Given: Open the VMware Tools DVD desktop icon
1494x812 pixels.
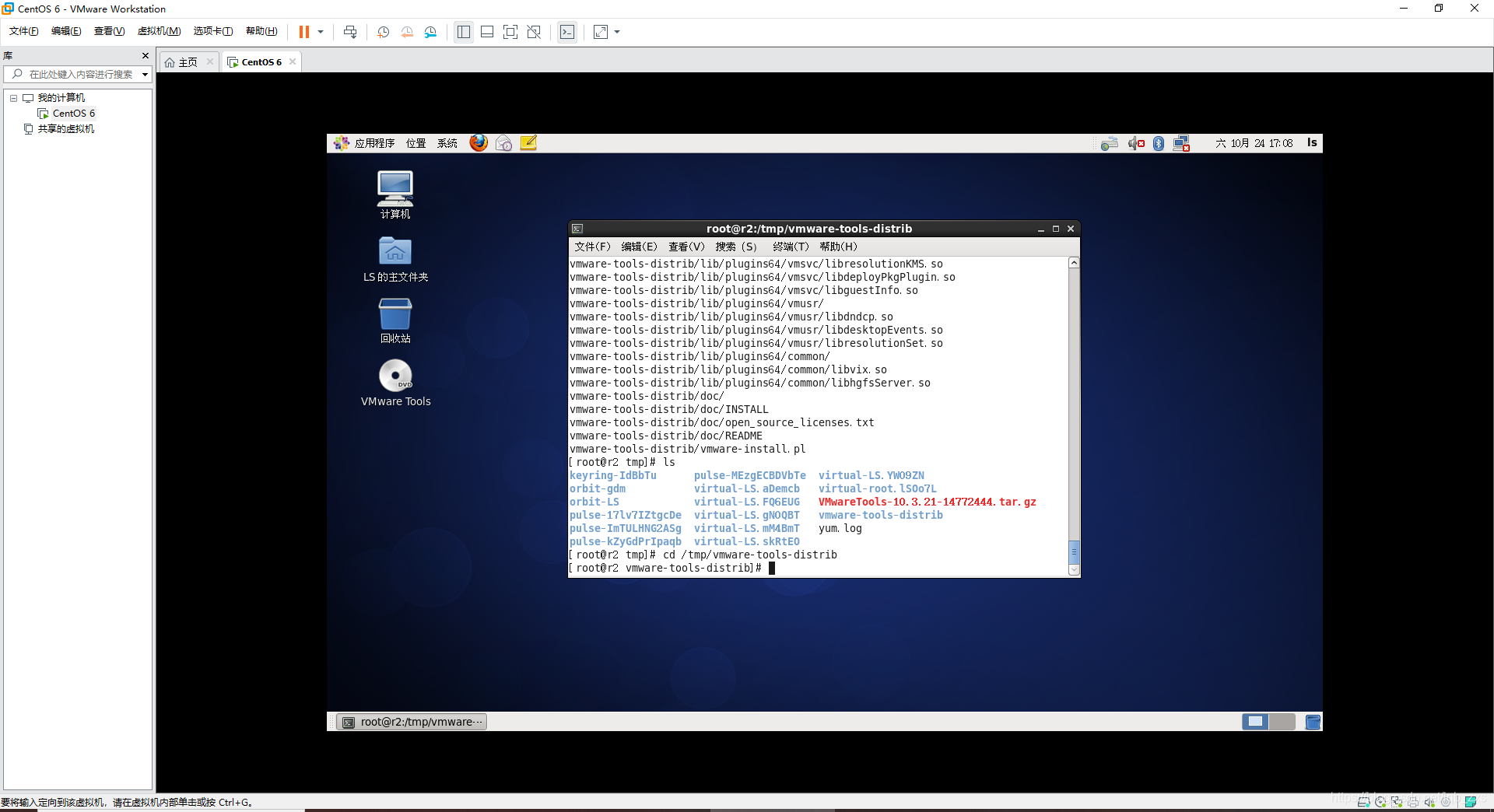Looking at the screenshot, I should (395, 383).
